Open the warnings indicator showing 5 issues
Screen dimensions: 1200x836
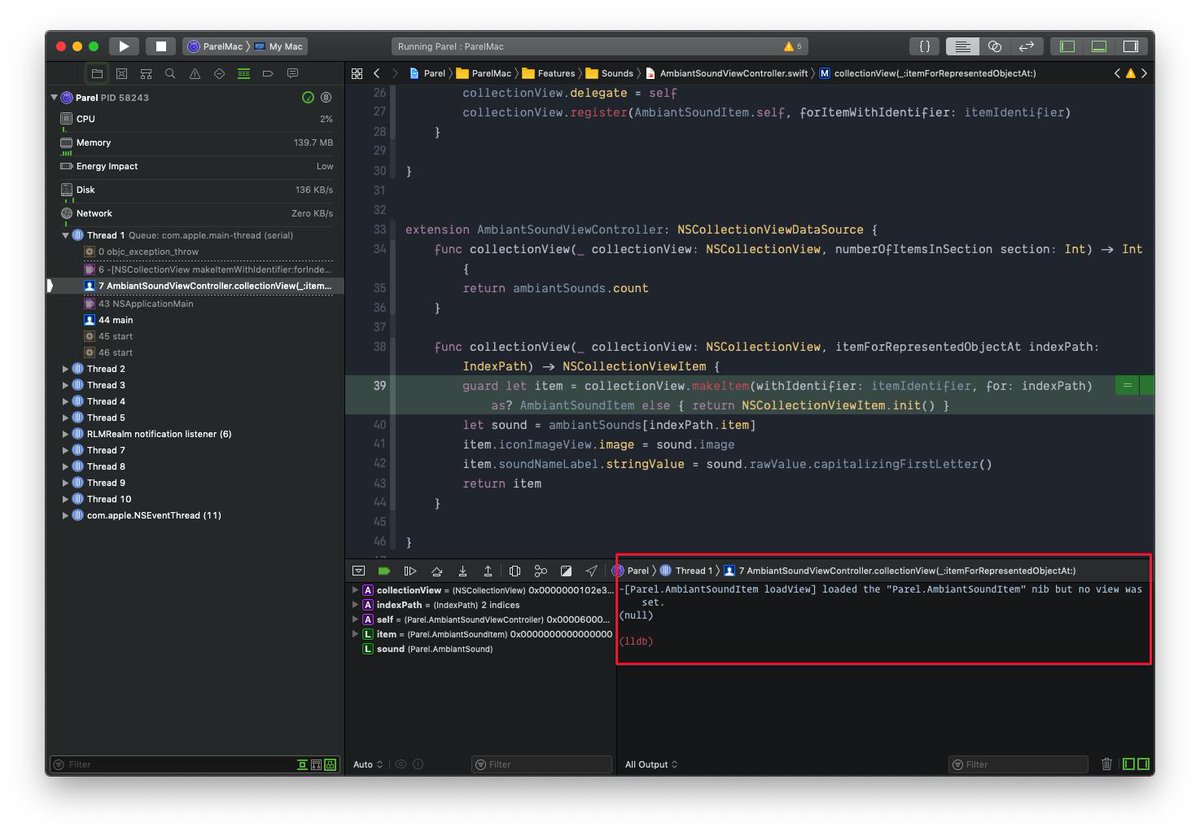point(794,46)
